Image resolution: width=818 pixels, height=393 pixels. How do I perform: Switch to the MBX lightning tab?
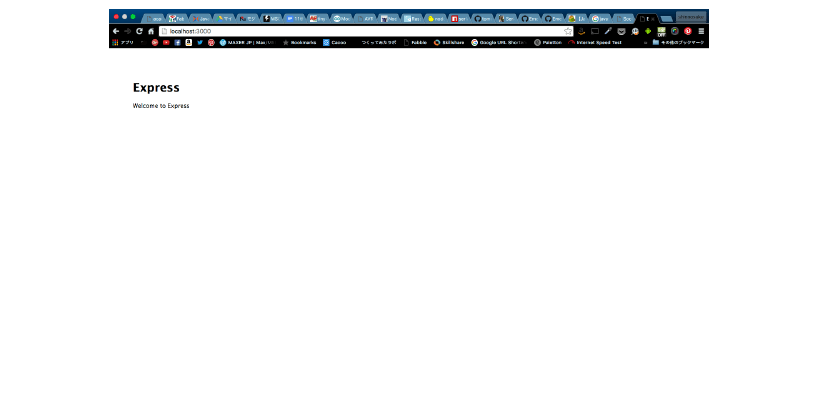point(270,19)
